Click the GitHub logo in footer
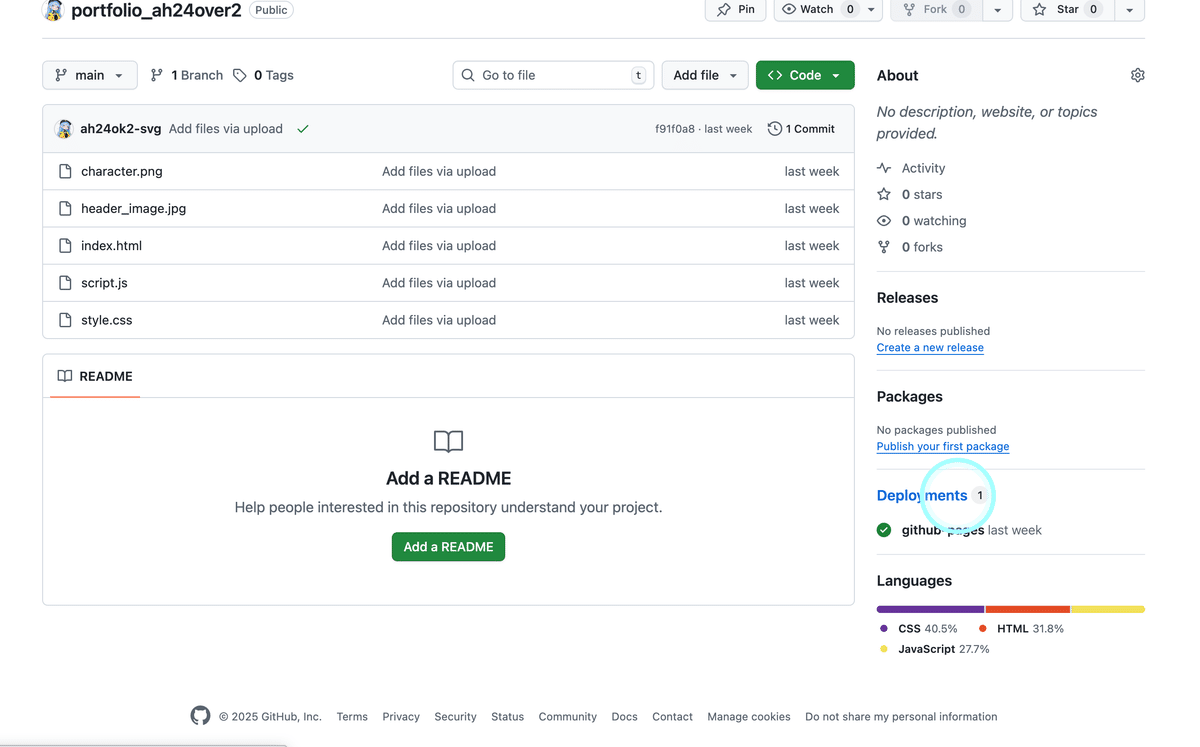The image size is (1200, 747). coord(201,716)
